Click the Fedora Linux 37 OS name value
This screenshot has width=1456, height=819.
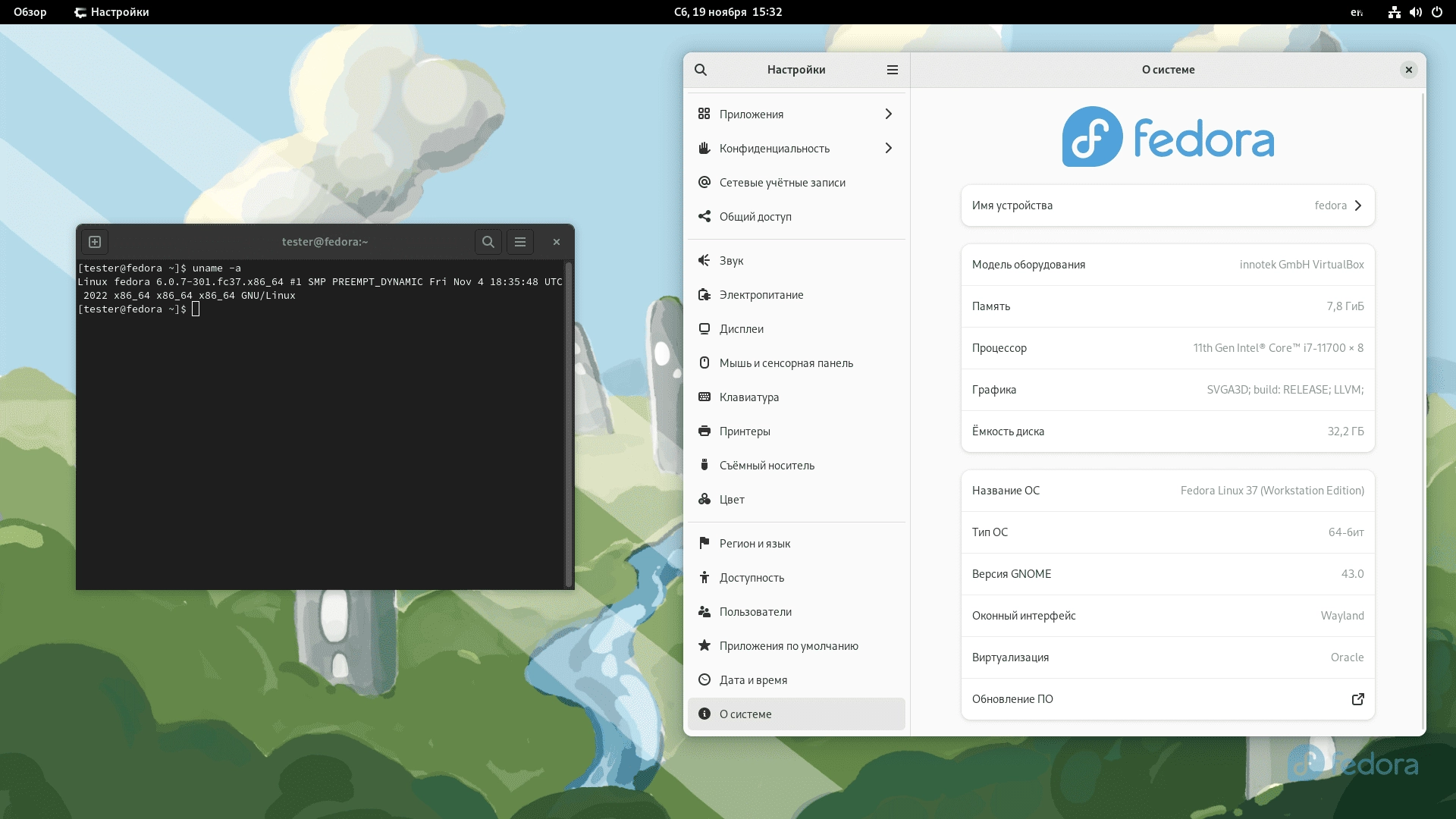click(x=1272, y=491)
